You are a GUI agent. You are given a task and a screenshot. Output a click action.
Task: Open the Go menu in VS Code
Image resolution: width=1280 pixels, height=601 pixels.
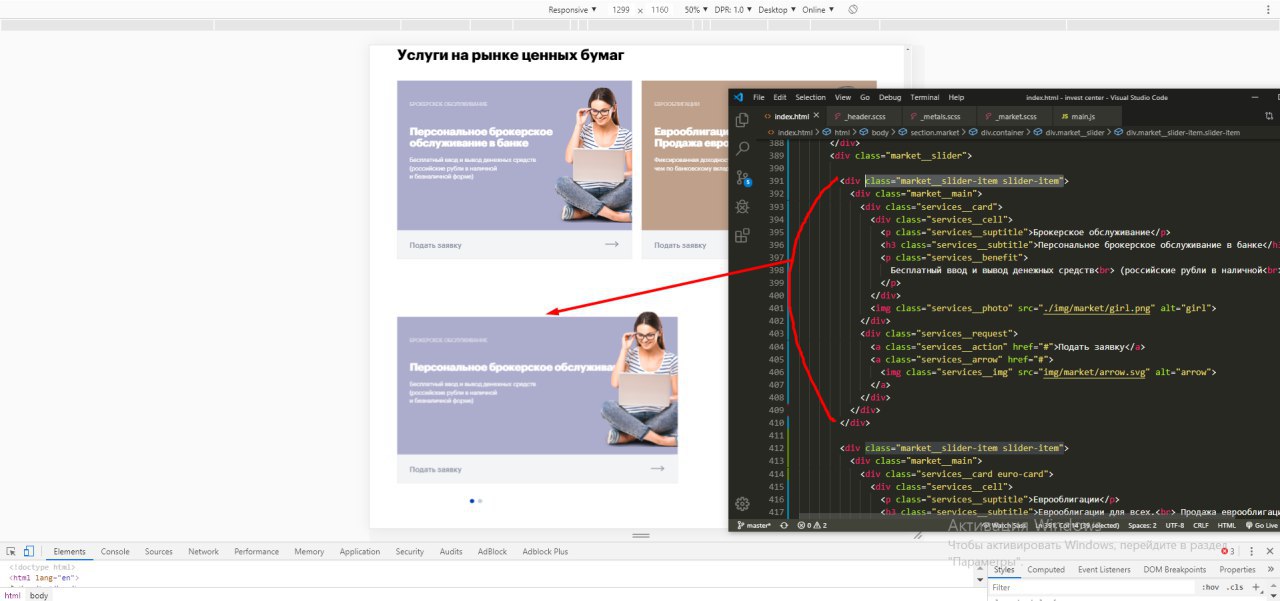point(865,97)
